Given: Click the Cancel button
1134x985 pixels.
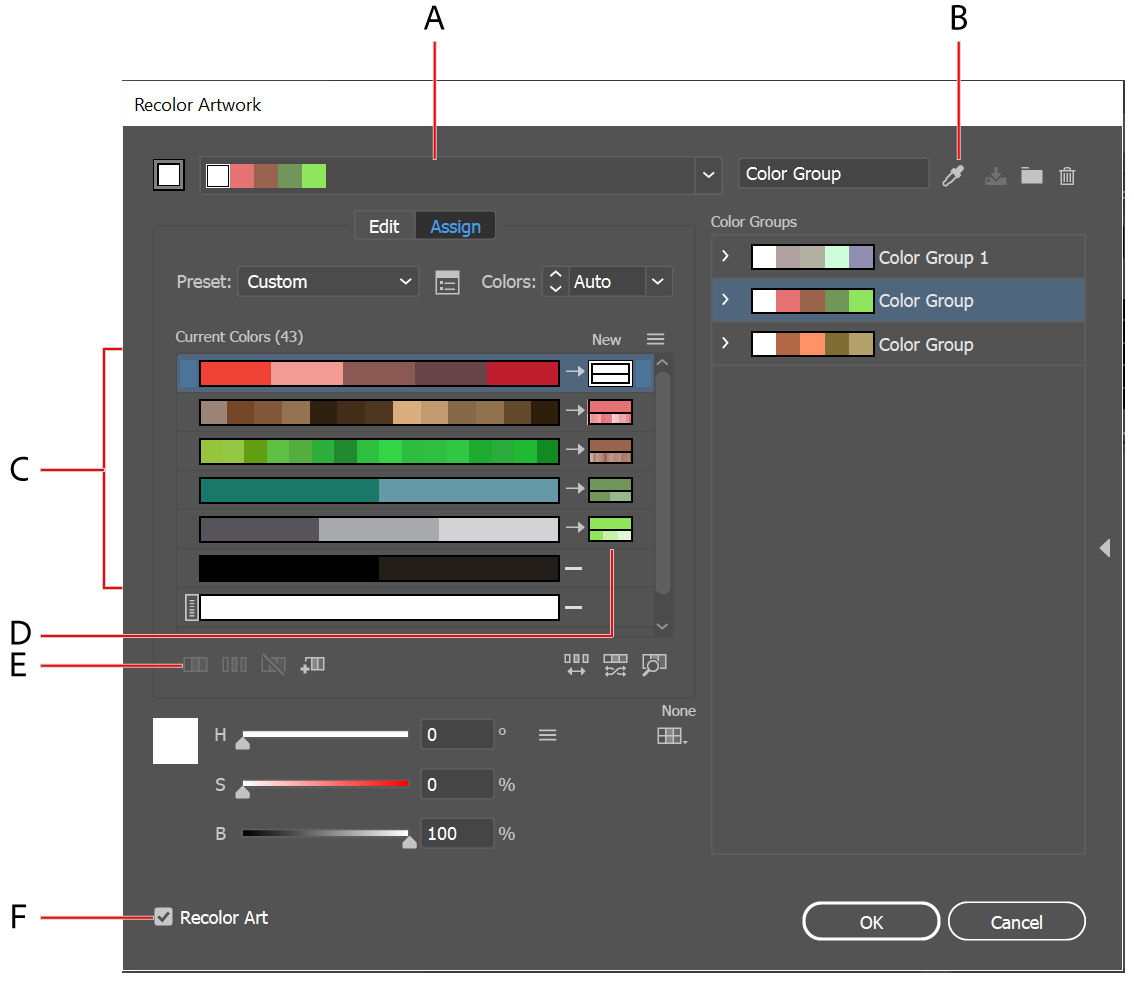Looking at the screenshot, I should pyautogui.click(x=1016, y=921).
